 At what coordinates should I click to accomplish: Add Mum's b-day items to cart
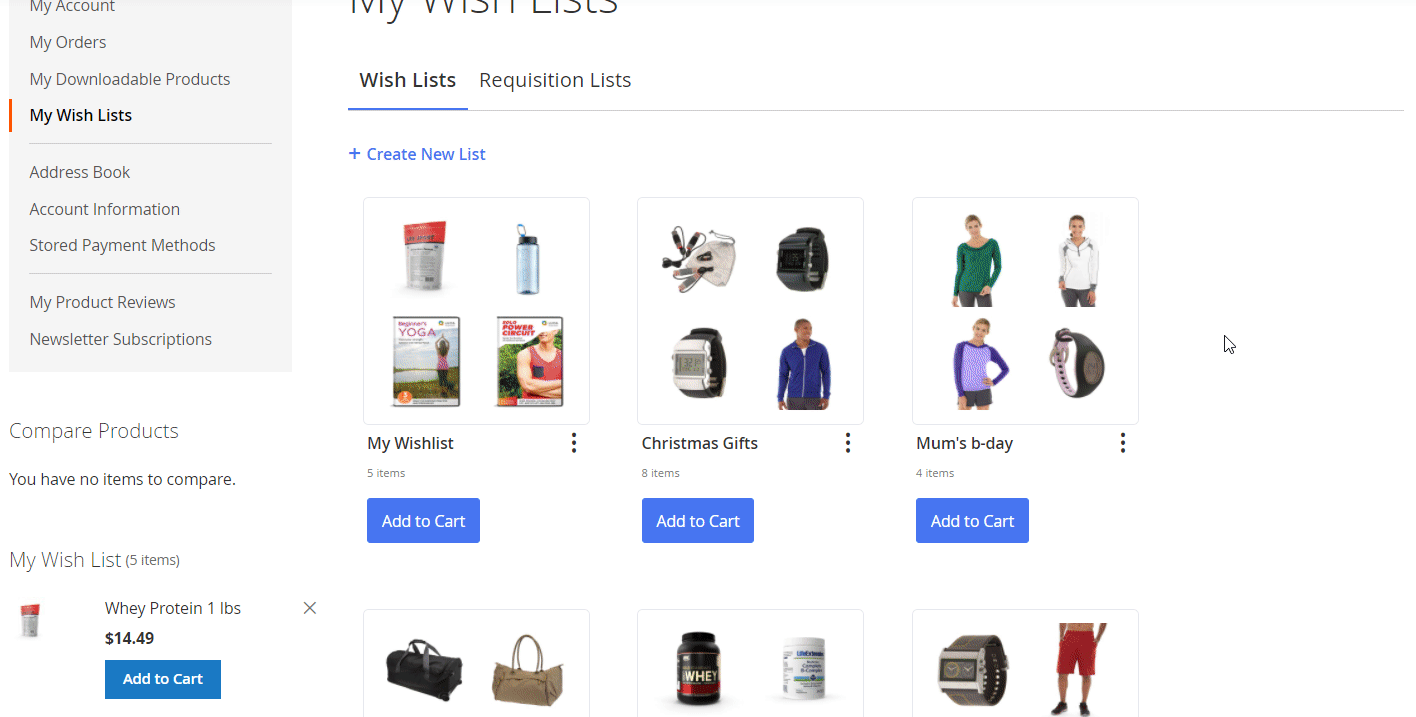(x=972, y=521)
